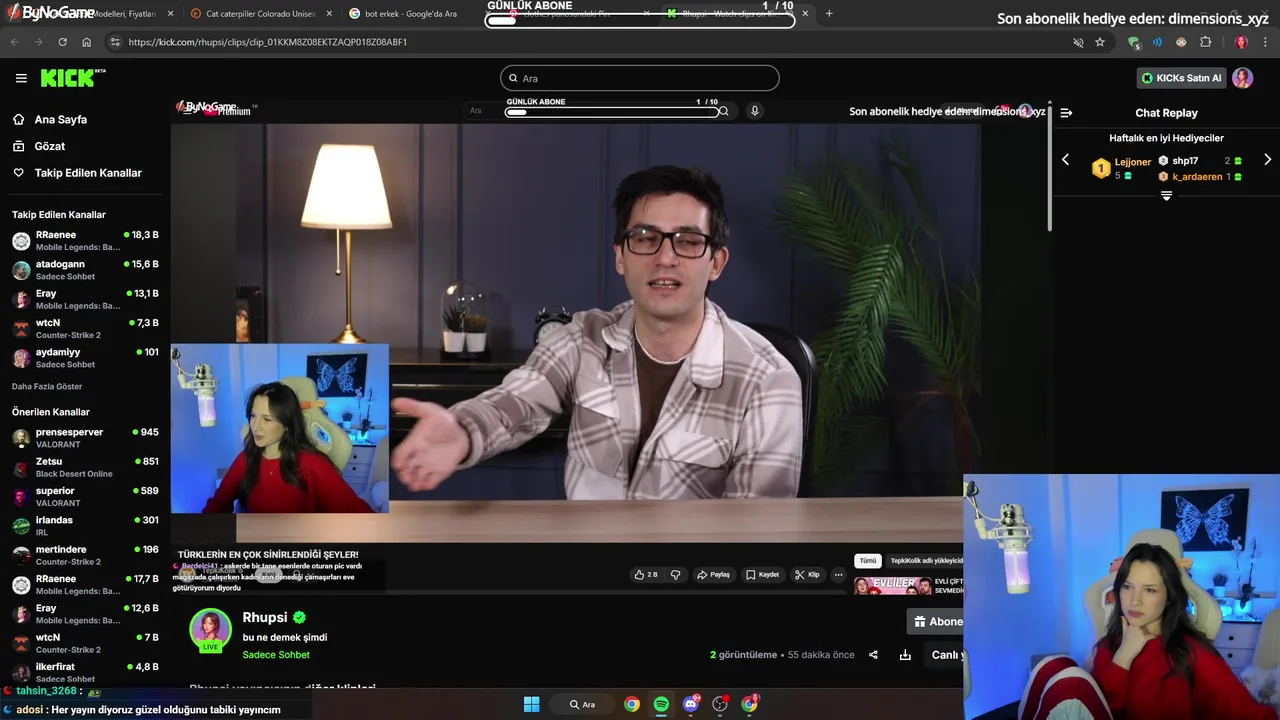1280x720 pixels.
Task: Open the three-dot more options menu
Action: coord(838,575)
